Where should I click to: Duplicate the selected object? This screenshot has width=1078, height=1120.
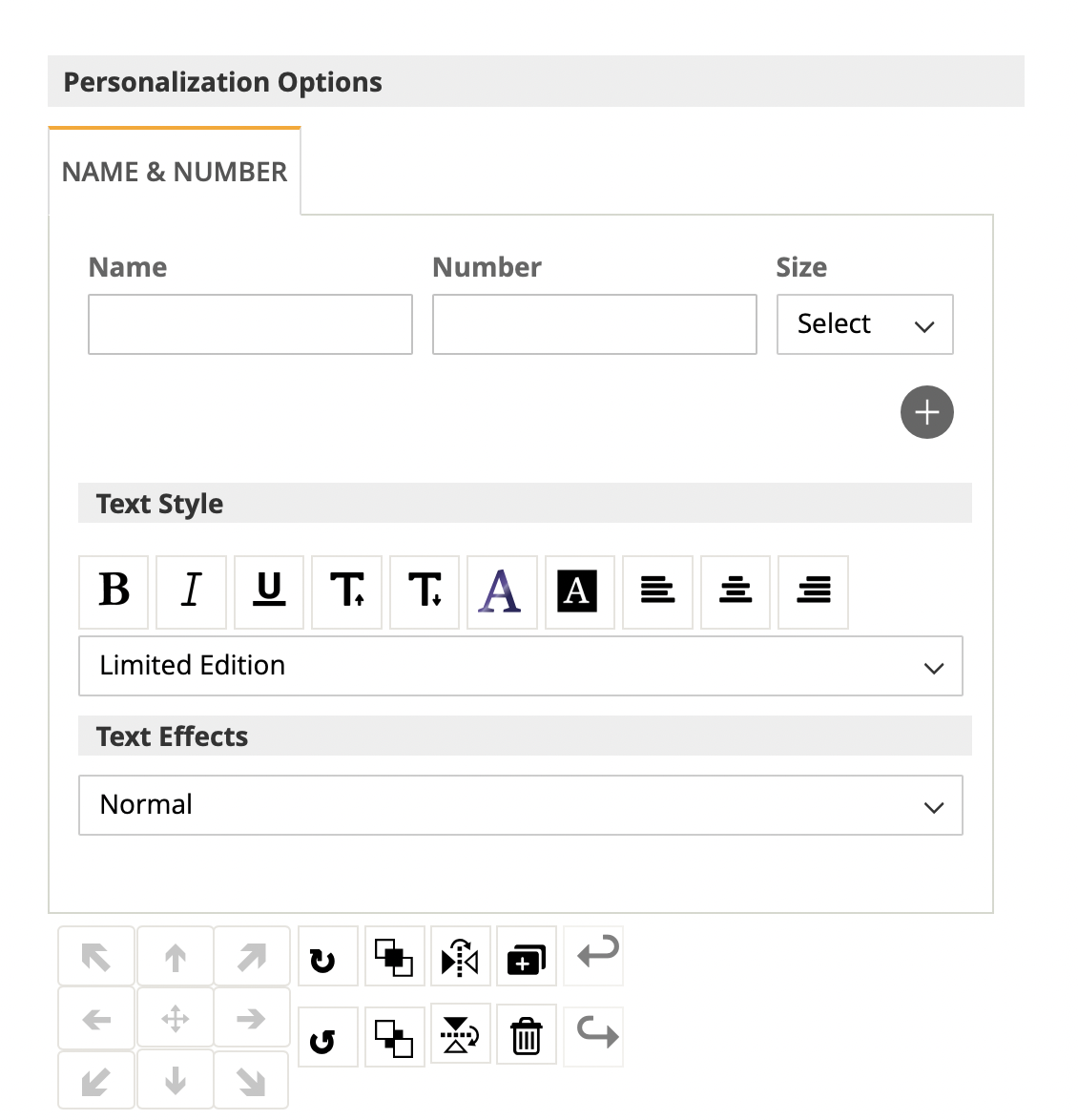point(527,957)
